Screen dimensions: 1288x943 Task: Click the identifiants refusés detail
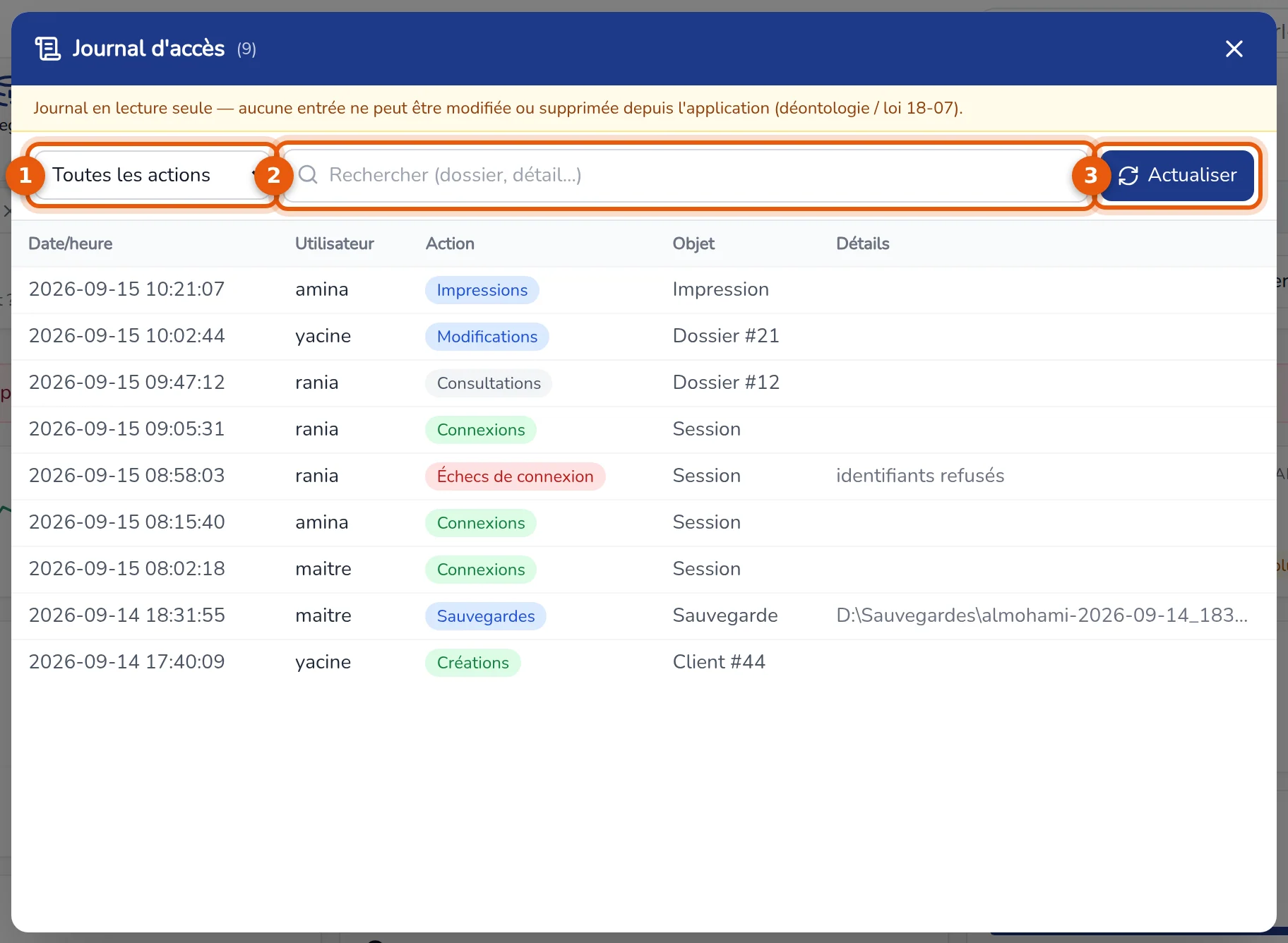(x=920, y=476)
